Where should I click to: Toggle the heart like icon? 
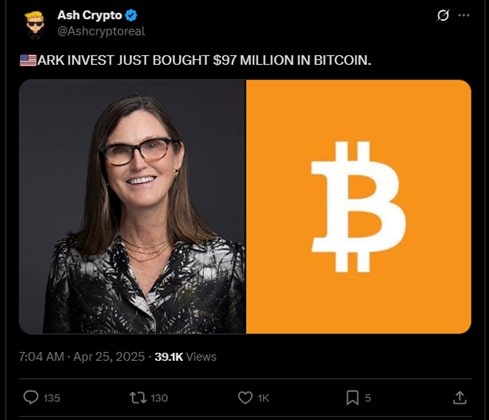click(x=245, y=398)
